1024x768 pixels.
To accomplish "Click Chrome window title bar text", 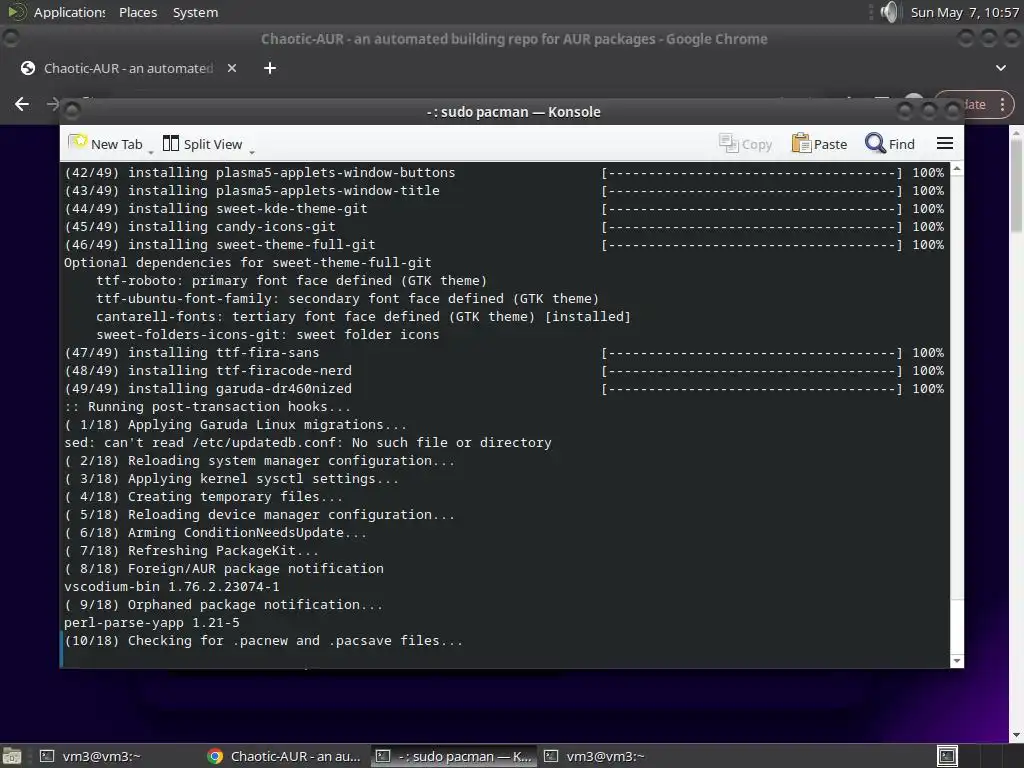I will pos(514,39).
